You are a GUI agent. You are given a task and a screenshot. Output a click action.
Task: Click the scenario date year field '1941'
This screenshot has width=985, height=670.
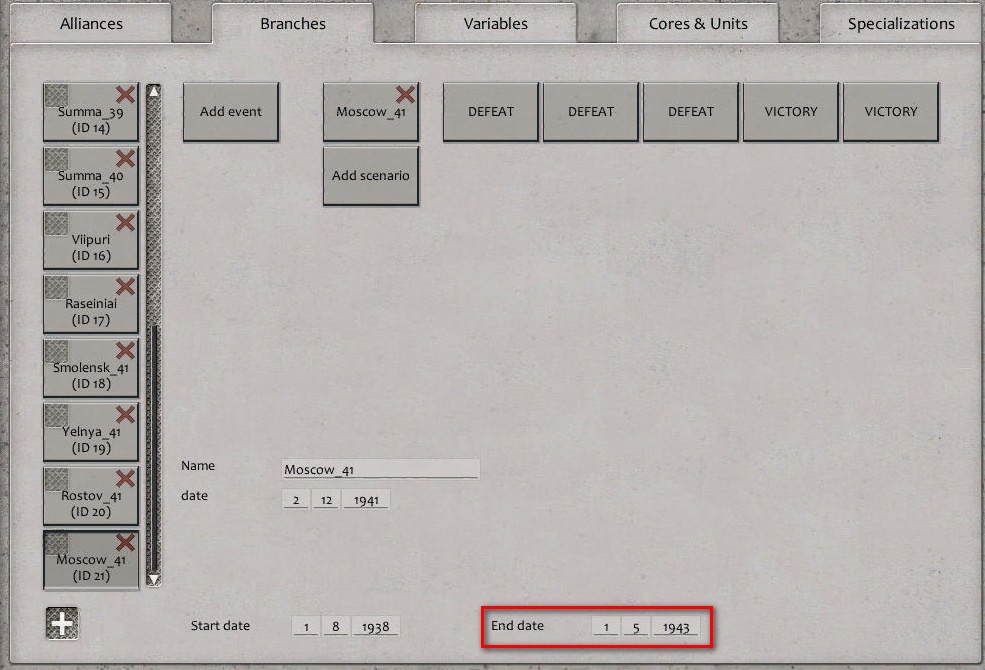coord(366,500)
